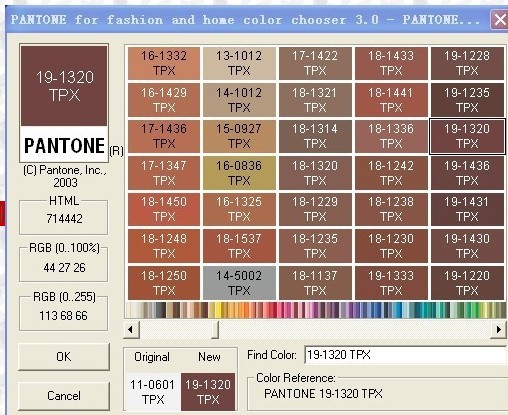Choose the 17-1422 TPX swatch
Image resolution: width=508 pixels, height=415 pixels.
315,63
